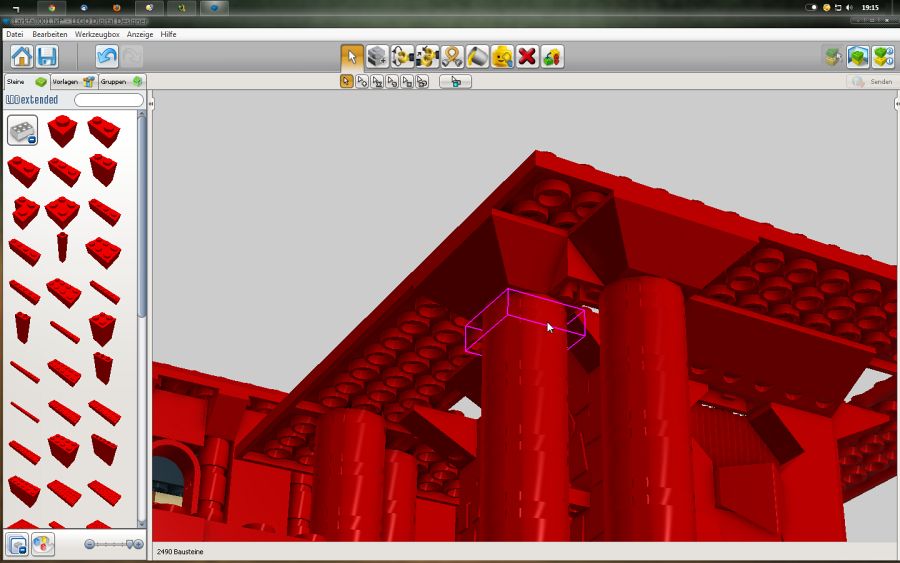Undo the last action with the blue arrow
900x563 pixels.
tap(107, 57)
